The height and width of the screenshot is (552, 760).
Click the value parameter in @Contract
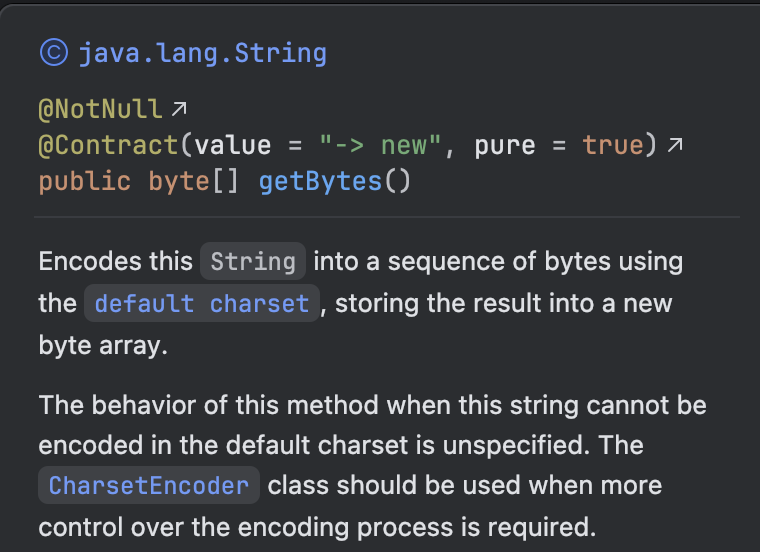pos(232,145)
